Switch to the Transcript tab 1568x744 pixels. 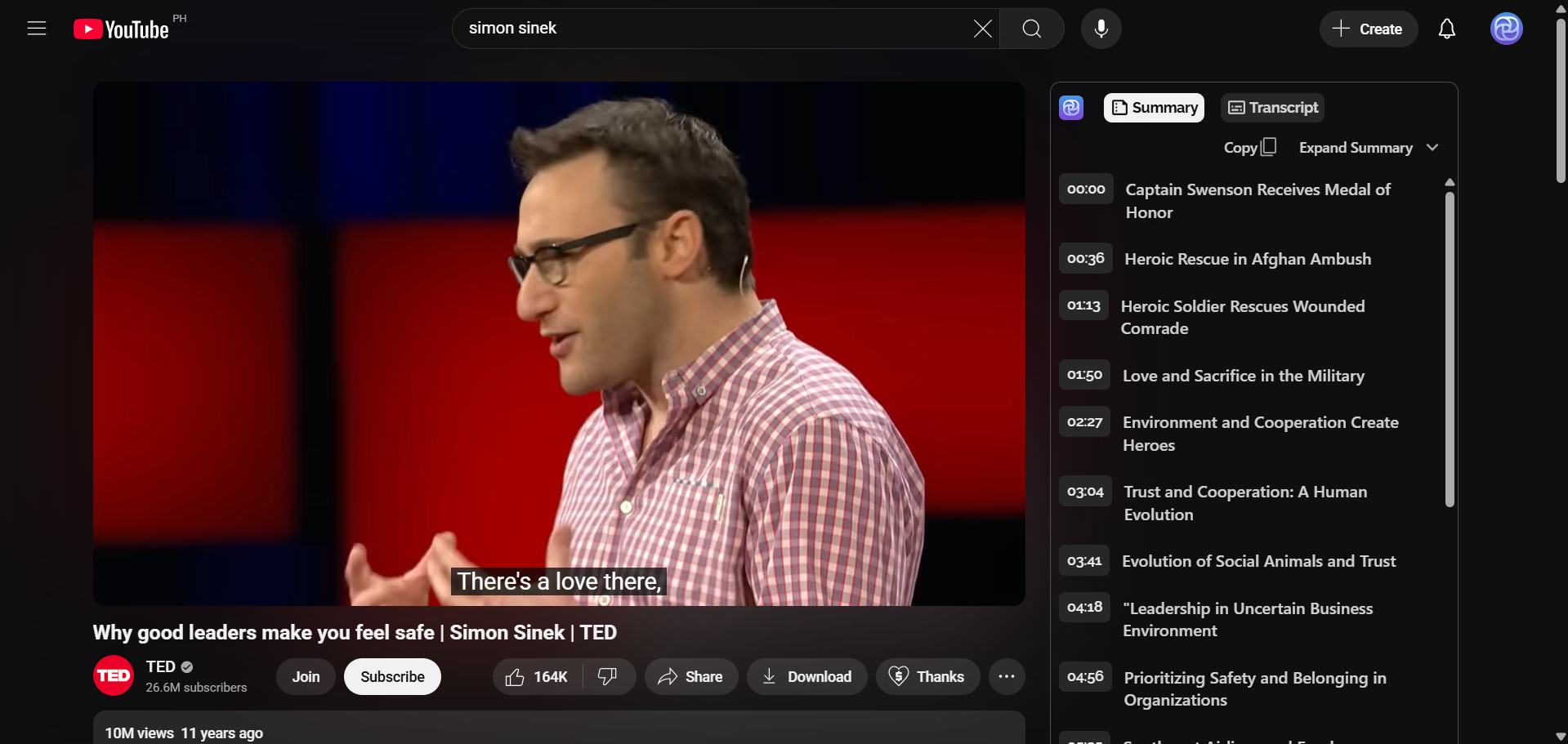click(1272, 108)
